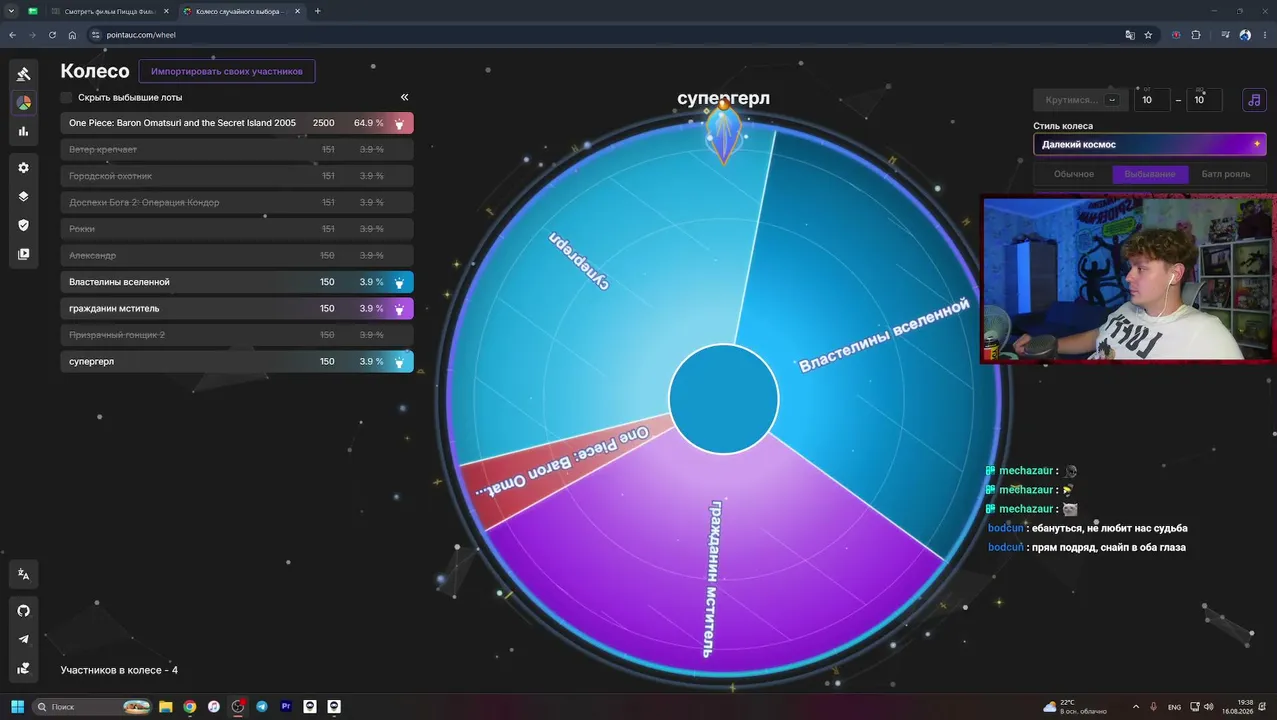This screenshot has width=1277, height=720.
Task: Open the layers sidebar icon
Action: 23,196
